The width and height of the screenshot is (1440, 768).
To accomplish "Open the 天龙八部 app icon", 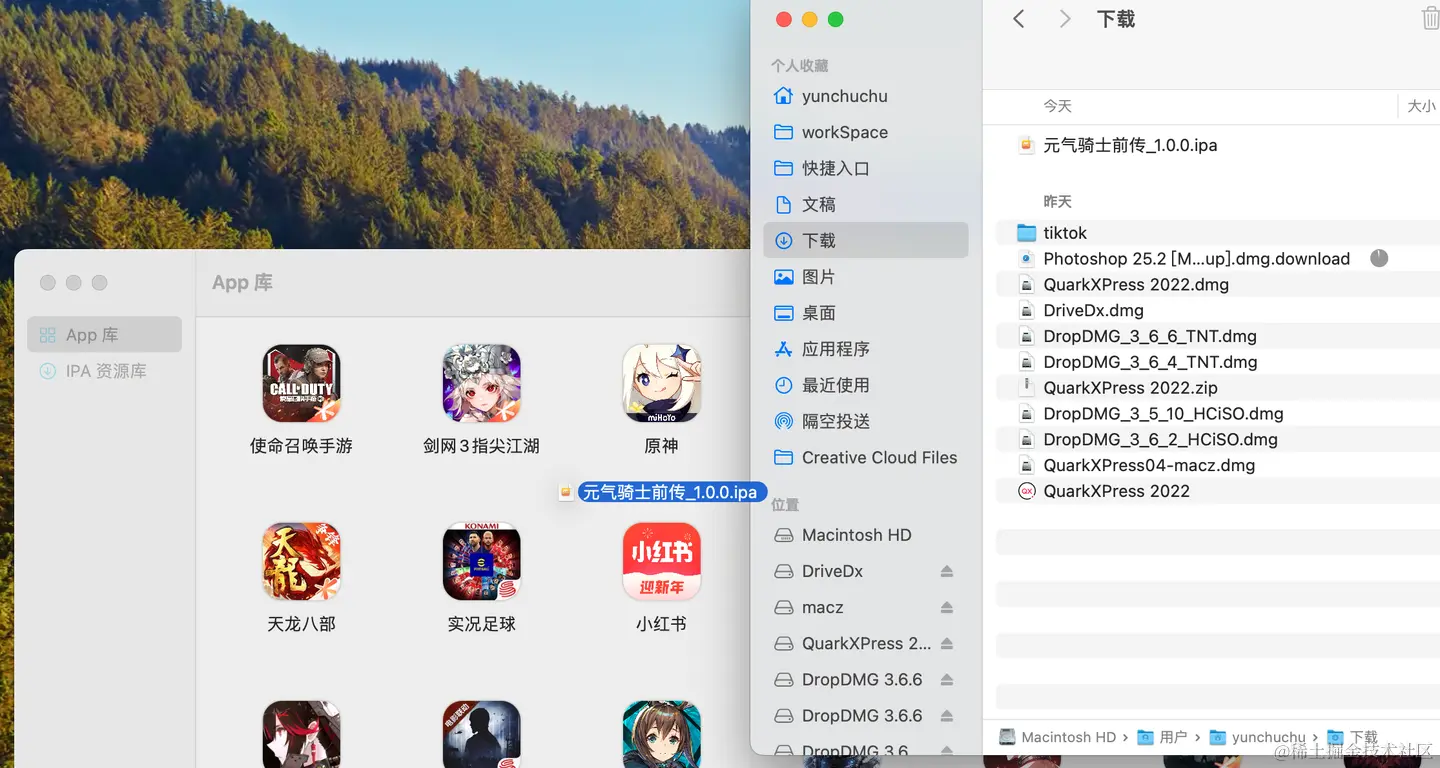I will point(301,561).
